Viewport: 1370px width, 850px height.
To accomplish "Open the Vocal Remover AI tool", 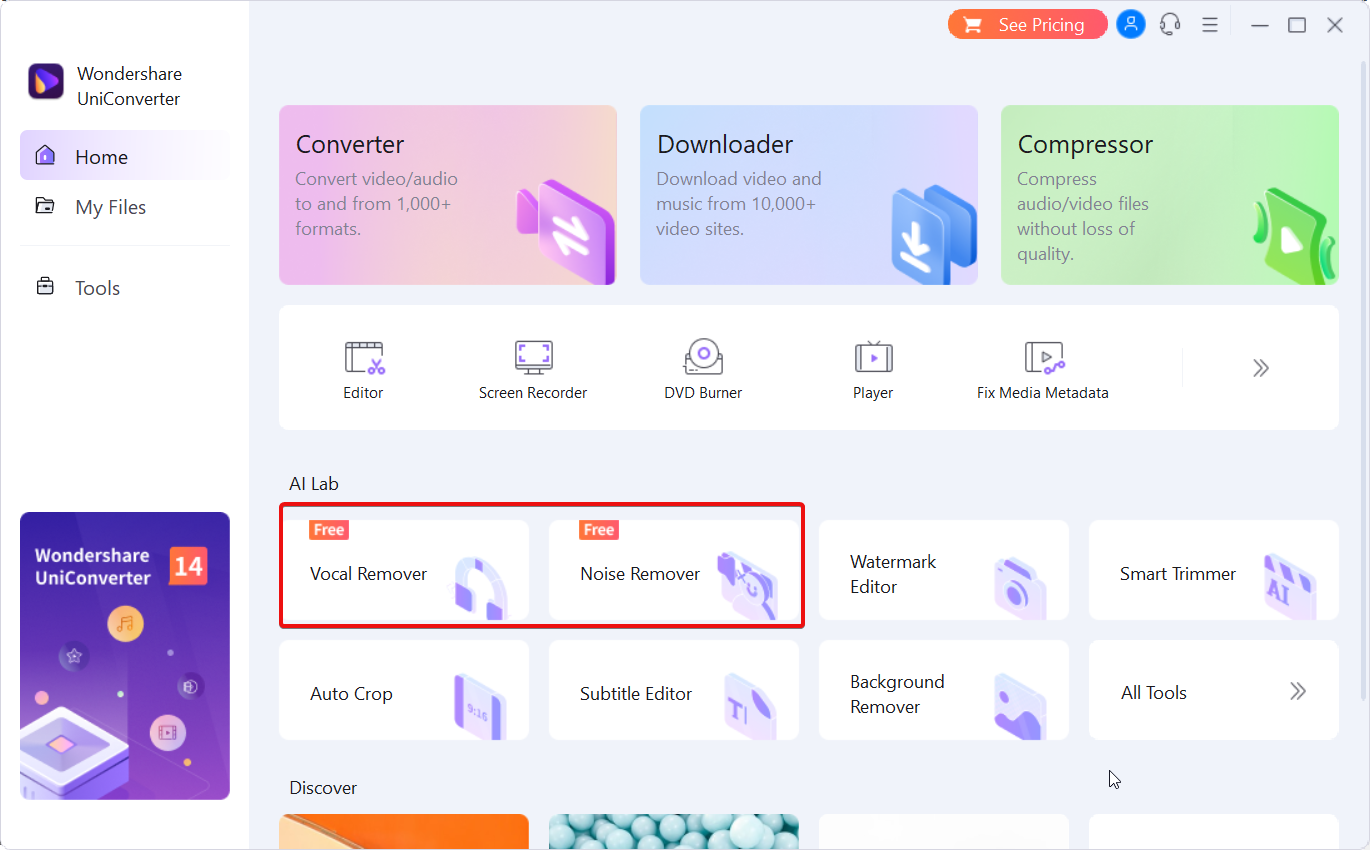I will coord(404,570).
